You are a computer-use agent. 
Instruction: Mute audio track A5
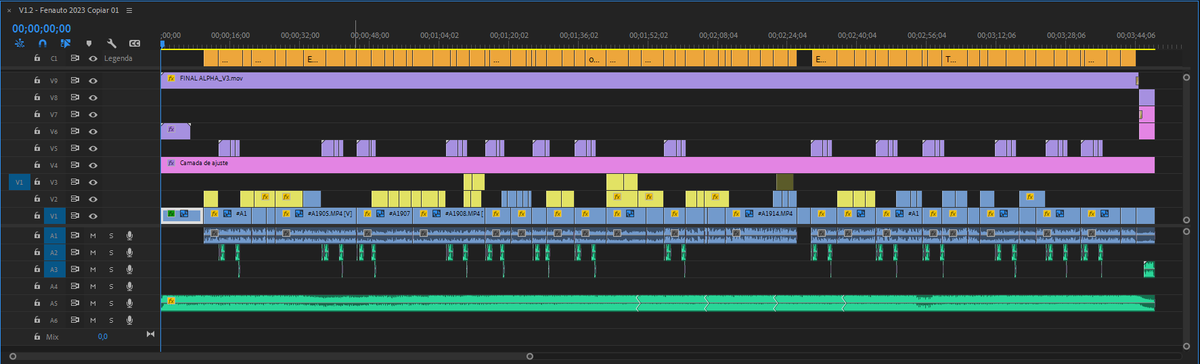point(93,303)
